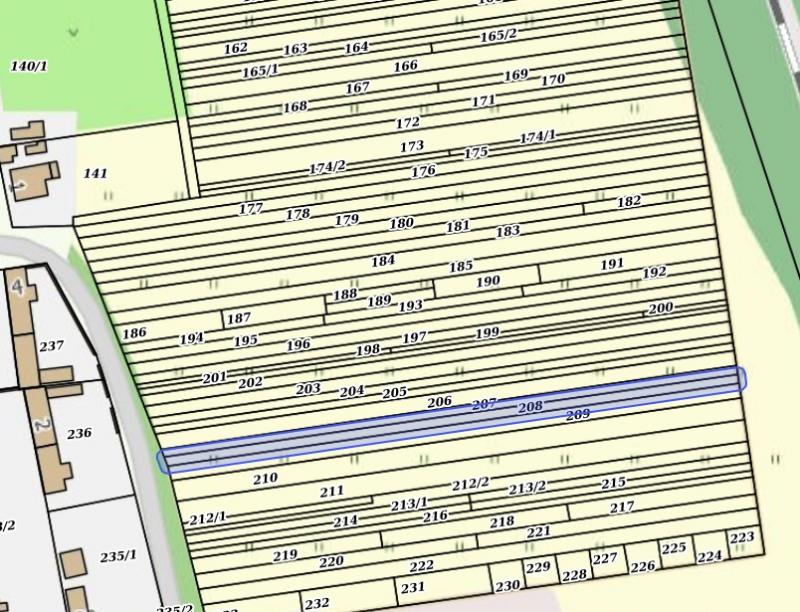
Task: Select parcel number 184
Action: (x=383, y=261)
